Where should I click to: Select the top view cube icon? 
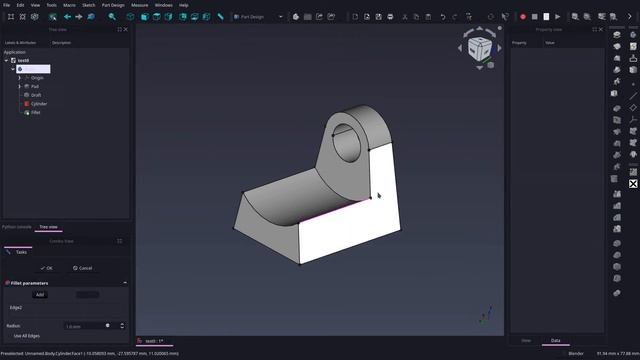pos(156,17)
